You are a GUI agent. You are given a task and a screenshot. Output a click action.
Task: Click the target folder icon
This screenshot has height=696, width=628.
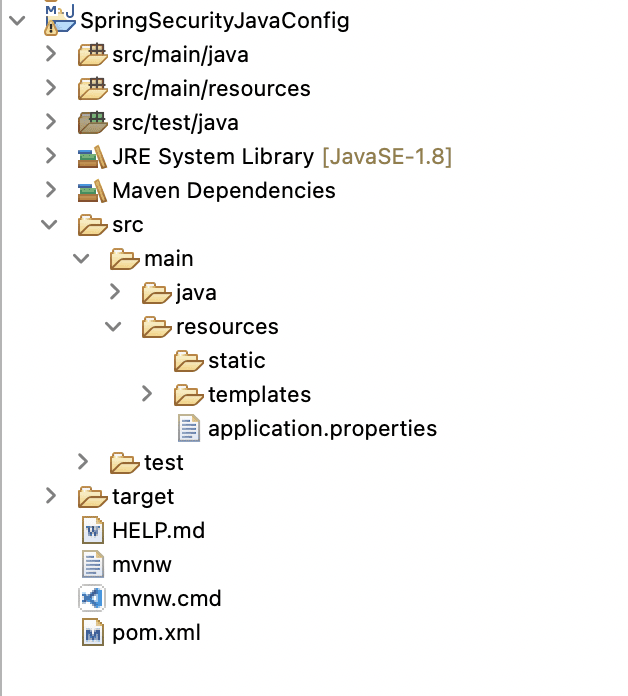pyautogui.click(x=92, y=497)
